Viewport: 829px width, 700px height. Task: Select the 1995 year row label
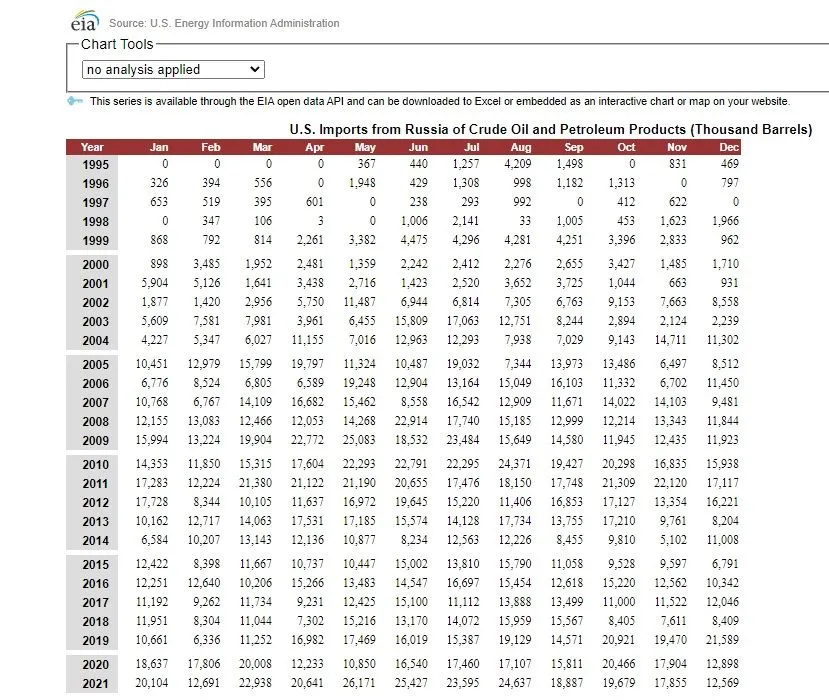click(x=96, y=164)
